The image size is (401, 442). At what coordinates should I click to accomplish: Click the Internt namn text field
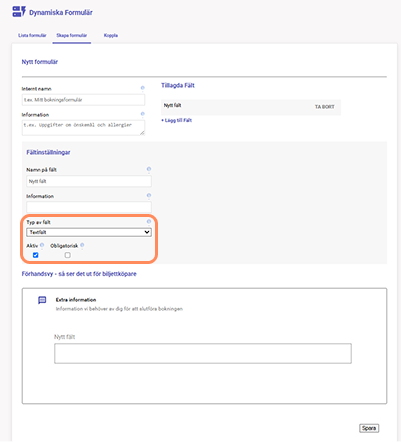[x=83, y=100]
